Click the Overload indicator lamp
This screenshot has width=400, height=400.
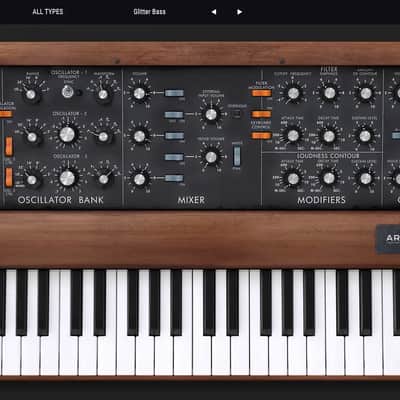click(237, 114)
